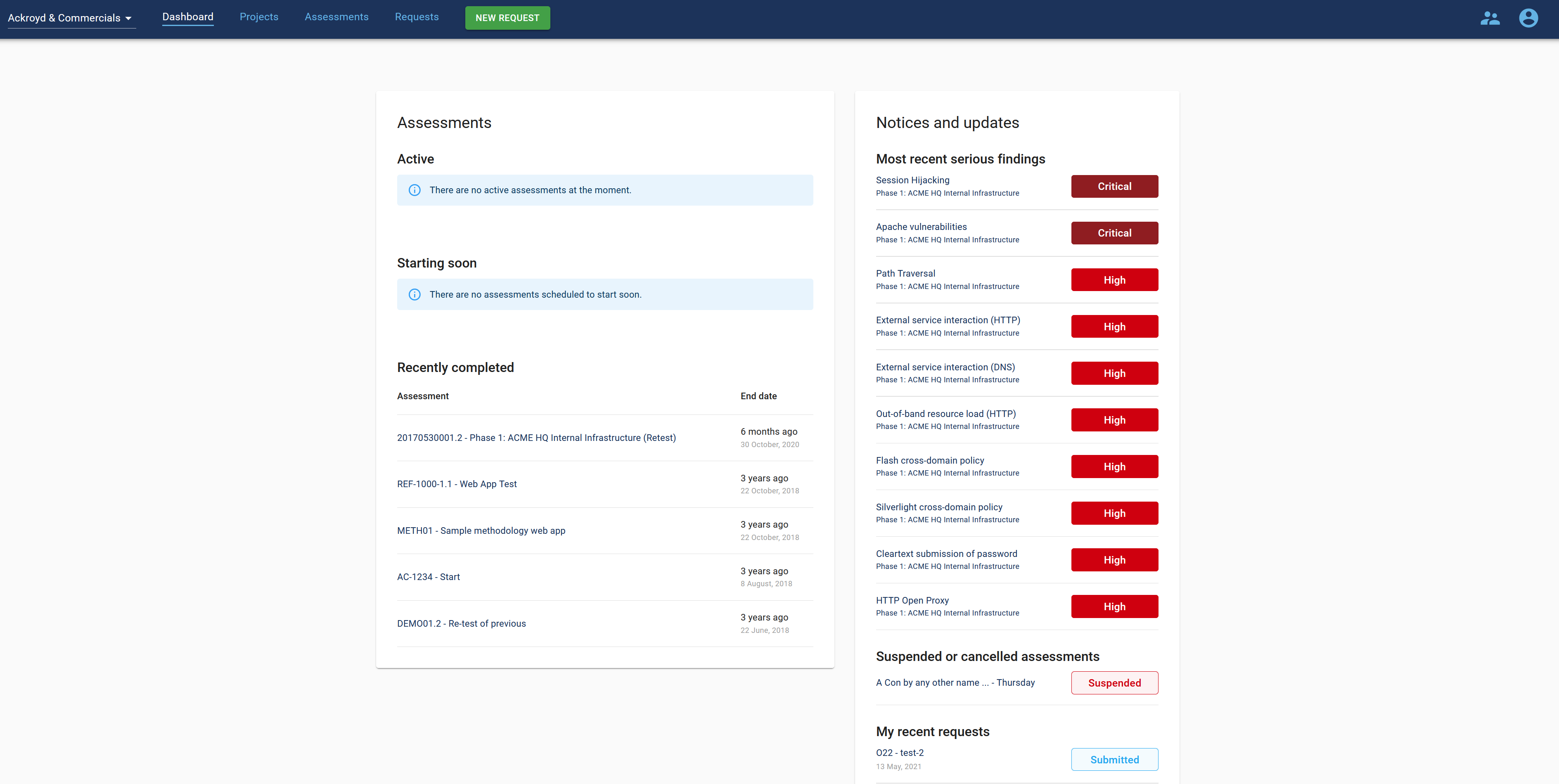Click High badge for Flash cross-domain policy

point(1114,467)
